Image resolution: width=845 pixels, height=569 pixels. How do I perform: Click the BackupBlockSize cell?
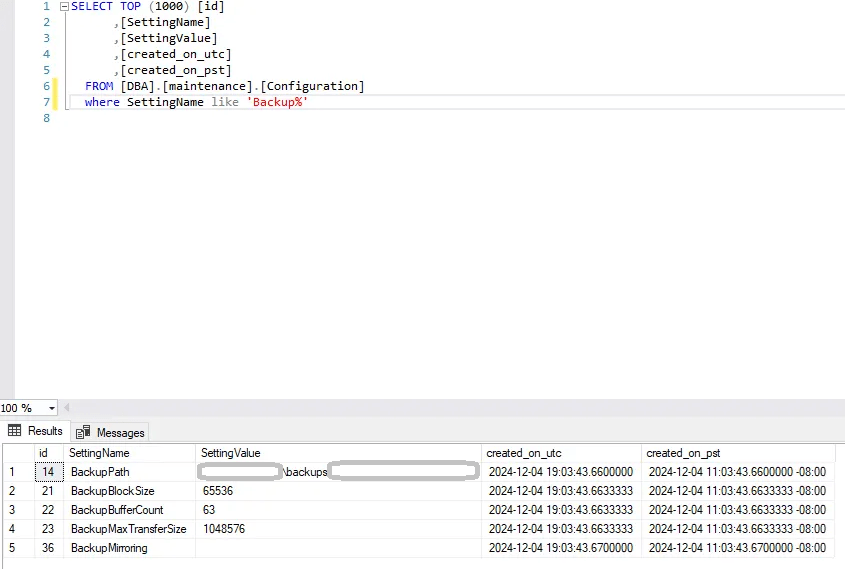click(x=112, y=491)
